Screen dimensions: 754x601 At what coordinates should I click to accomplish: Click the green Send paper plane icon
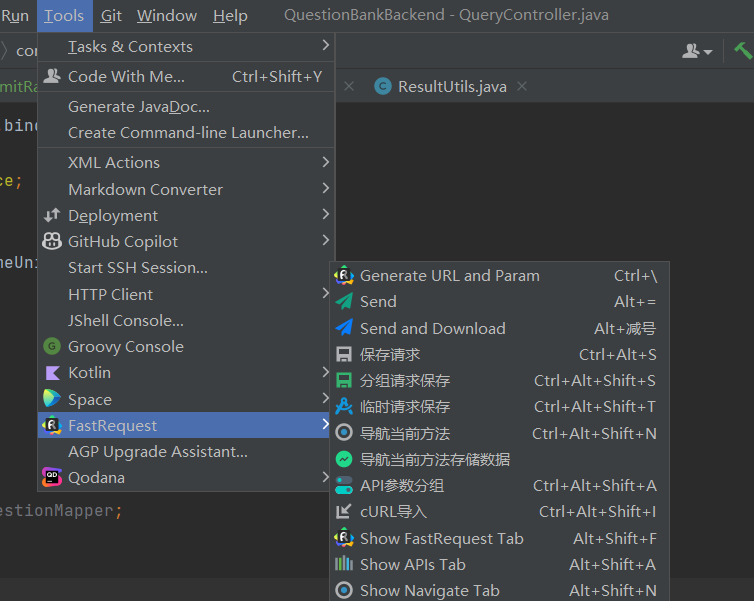tap(344, 301)
